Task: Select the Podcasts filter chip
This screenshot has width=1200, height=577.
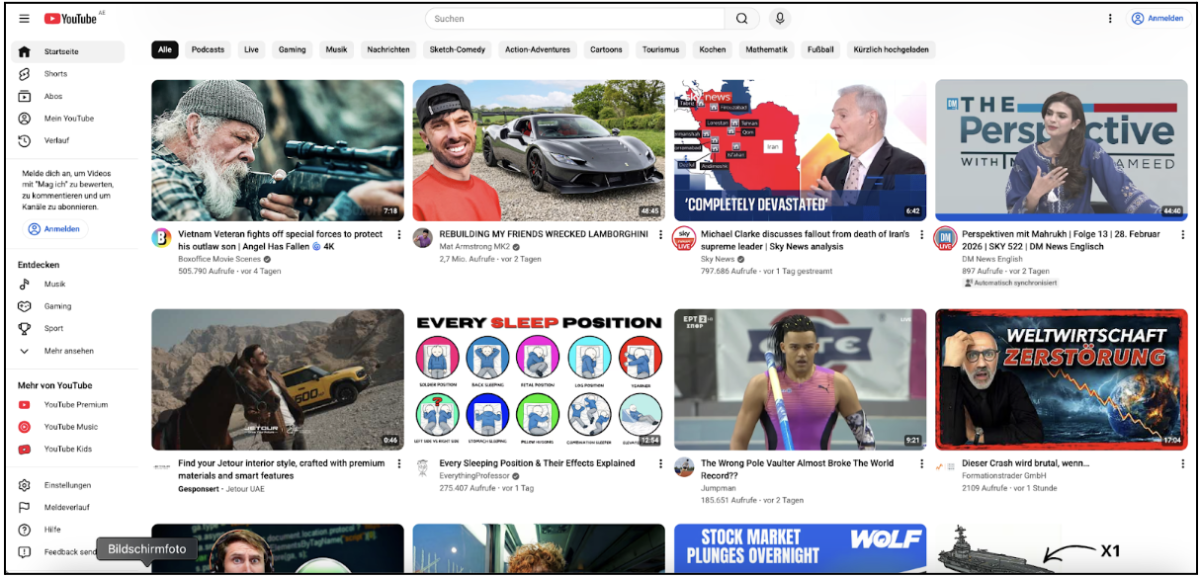Action: (208, 49)
